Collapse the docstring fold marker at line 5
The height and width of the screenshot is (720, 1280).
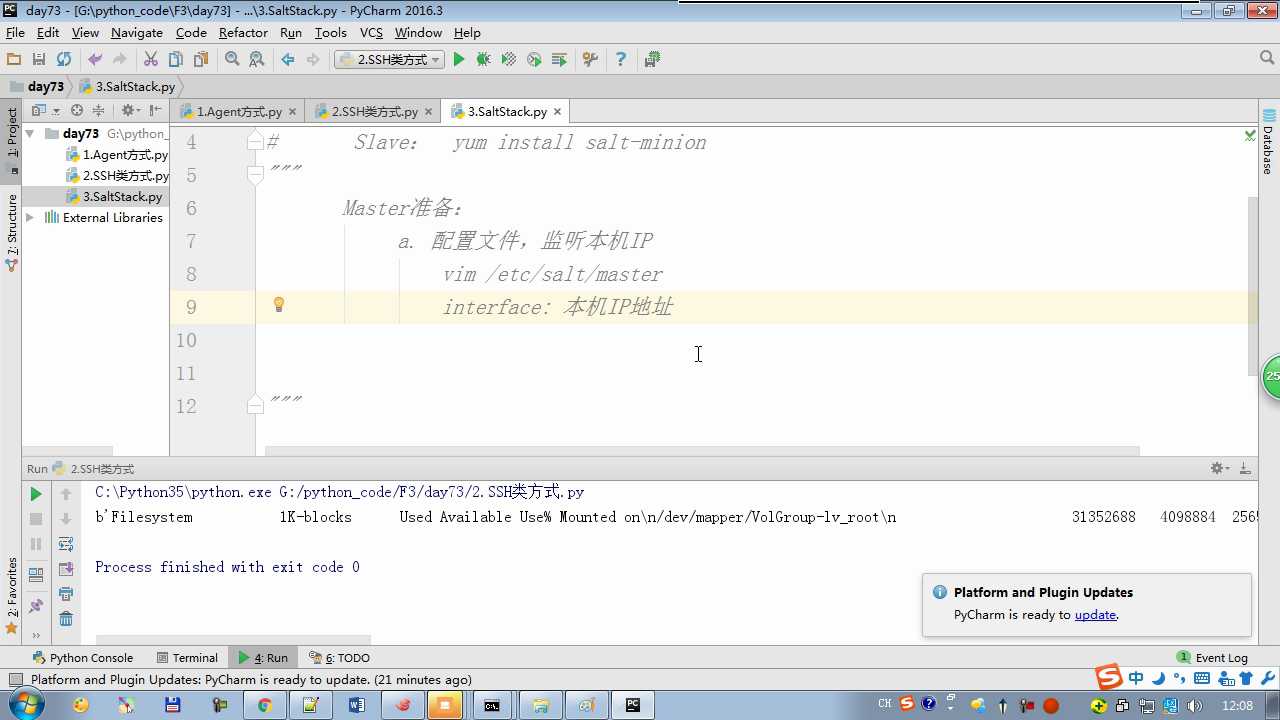click(x=255, y=175)
